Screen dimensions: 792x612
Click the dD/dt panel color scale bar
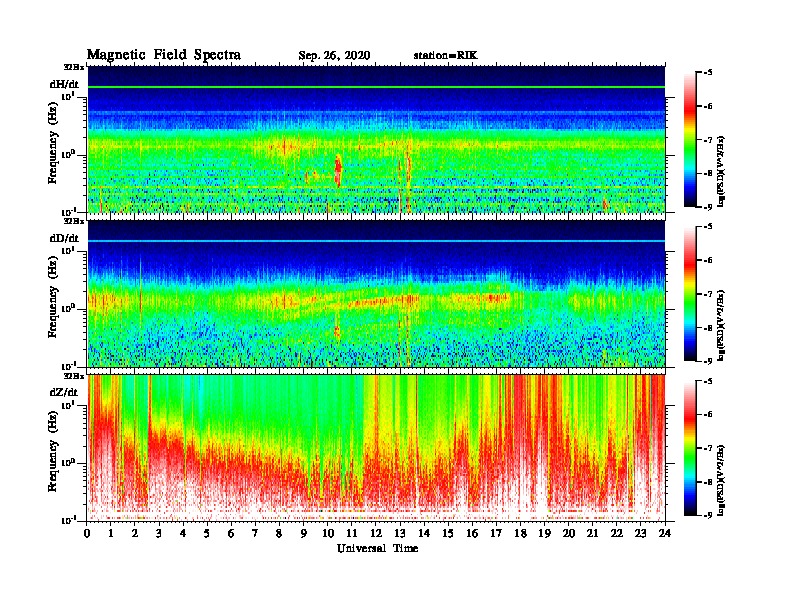click(689, 293)
